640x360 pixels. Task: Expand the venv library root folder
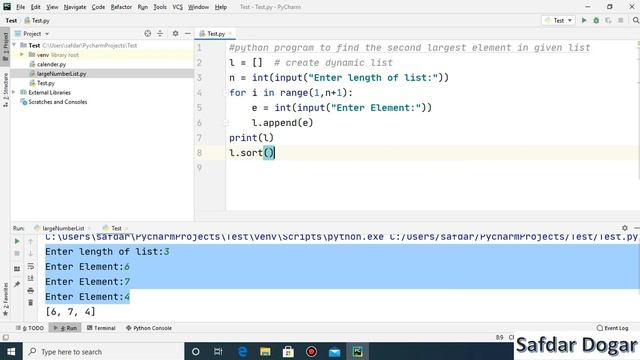(22, 55)
